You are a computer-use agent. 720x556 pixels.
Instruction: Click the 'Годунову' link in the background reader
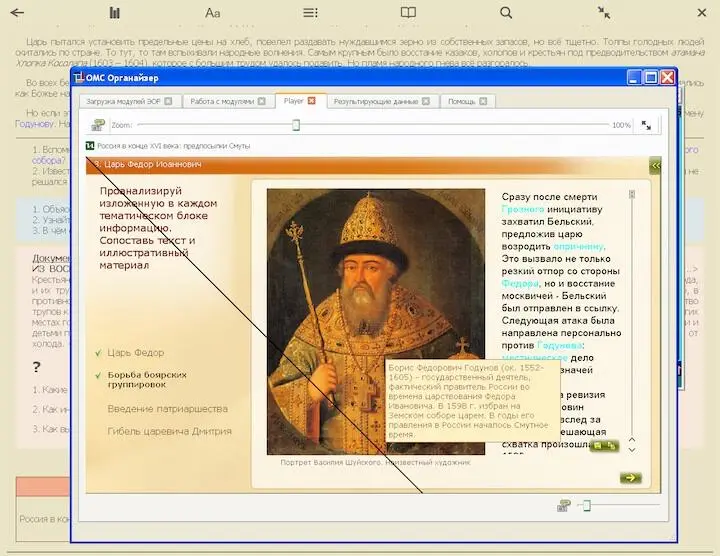[x=32, y=124]
